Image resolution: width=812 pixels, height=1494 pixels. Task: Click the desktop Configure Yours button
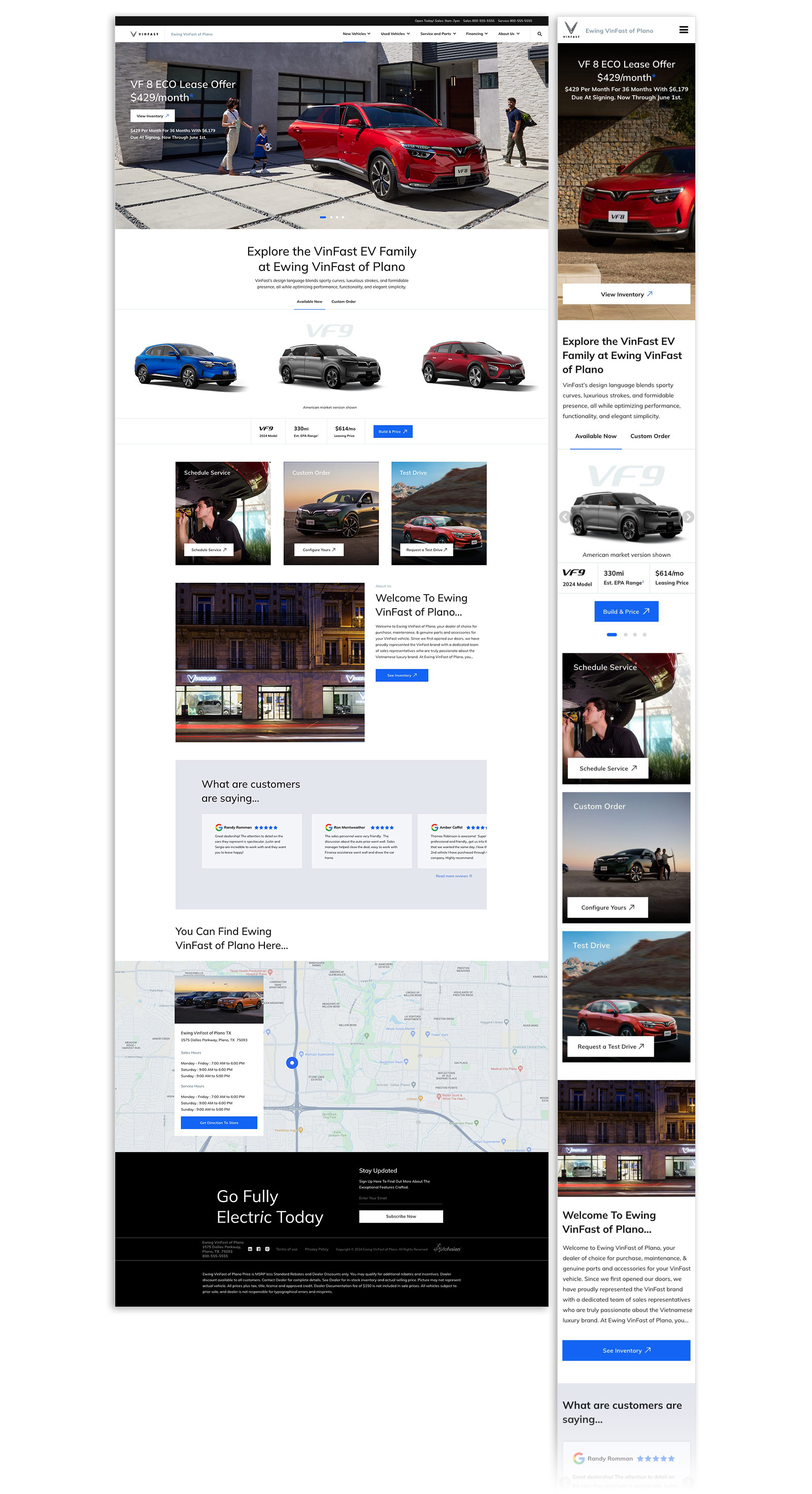318,549
